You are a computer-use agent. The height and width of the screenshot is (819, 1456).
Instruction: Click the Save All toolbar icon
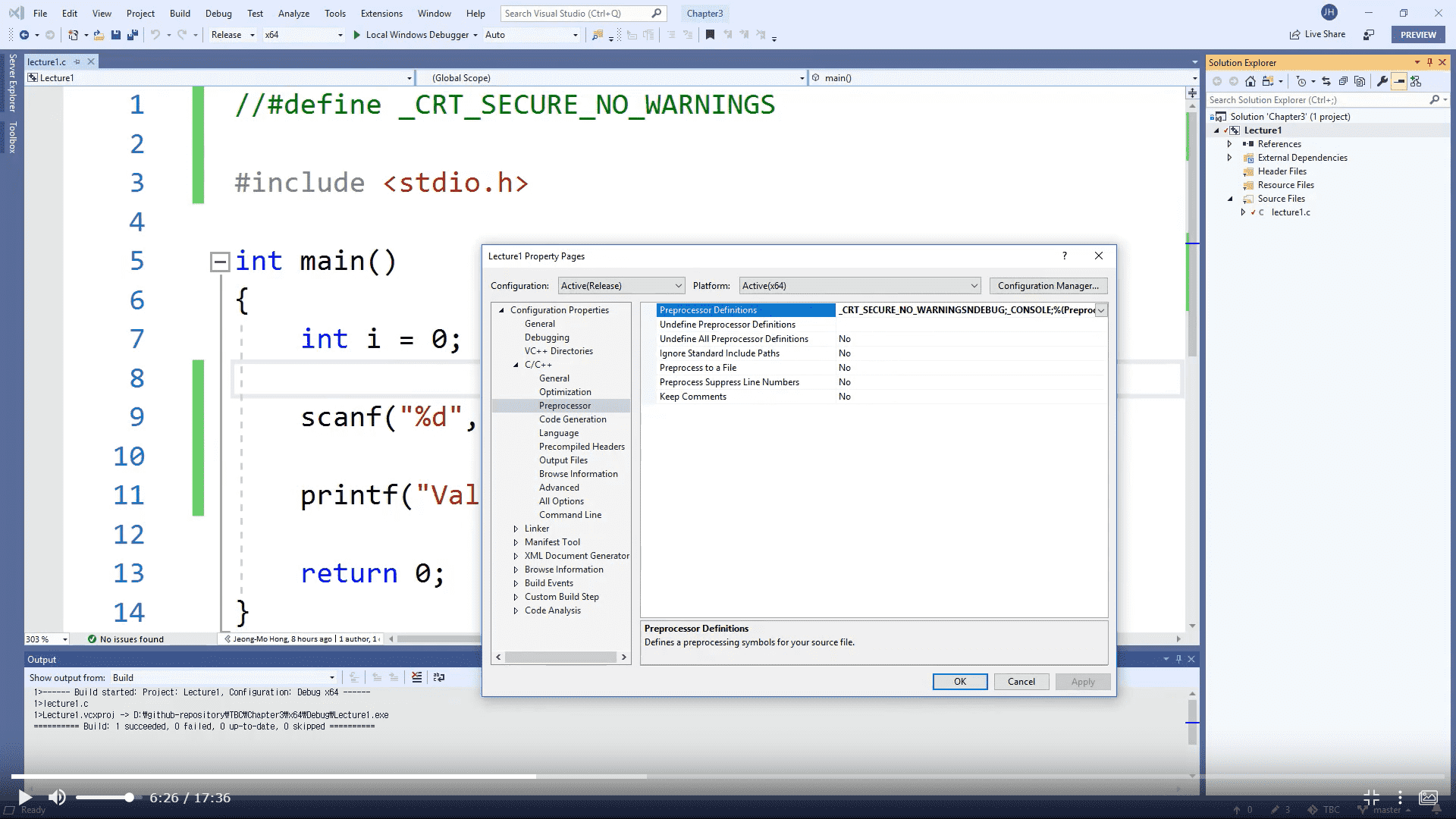point(132,35)
